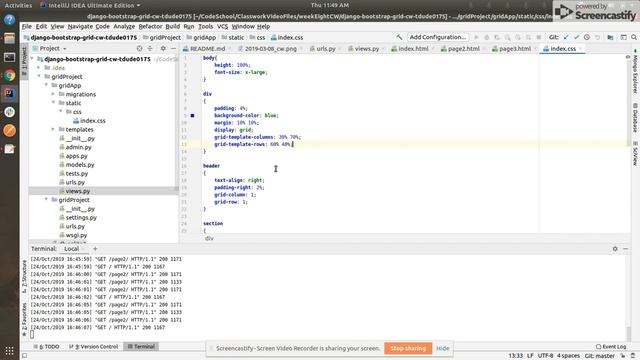
Task: Click Add Configuration button
Action: (438, 37)
